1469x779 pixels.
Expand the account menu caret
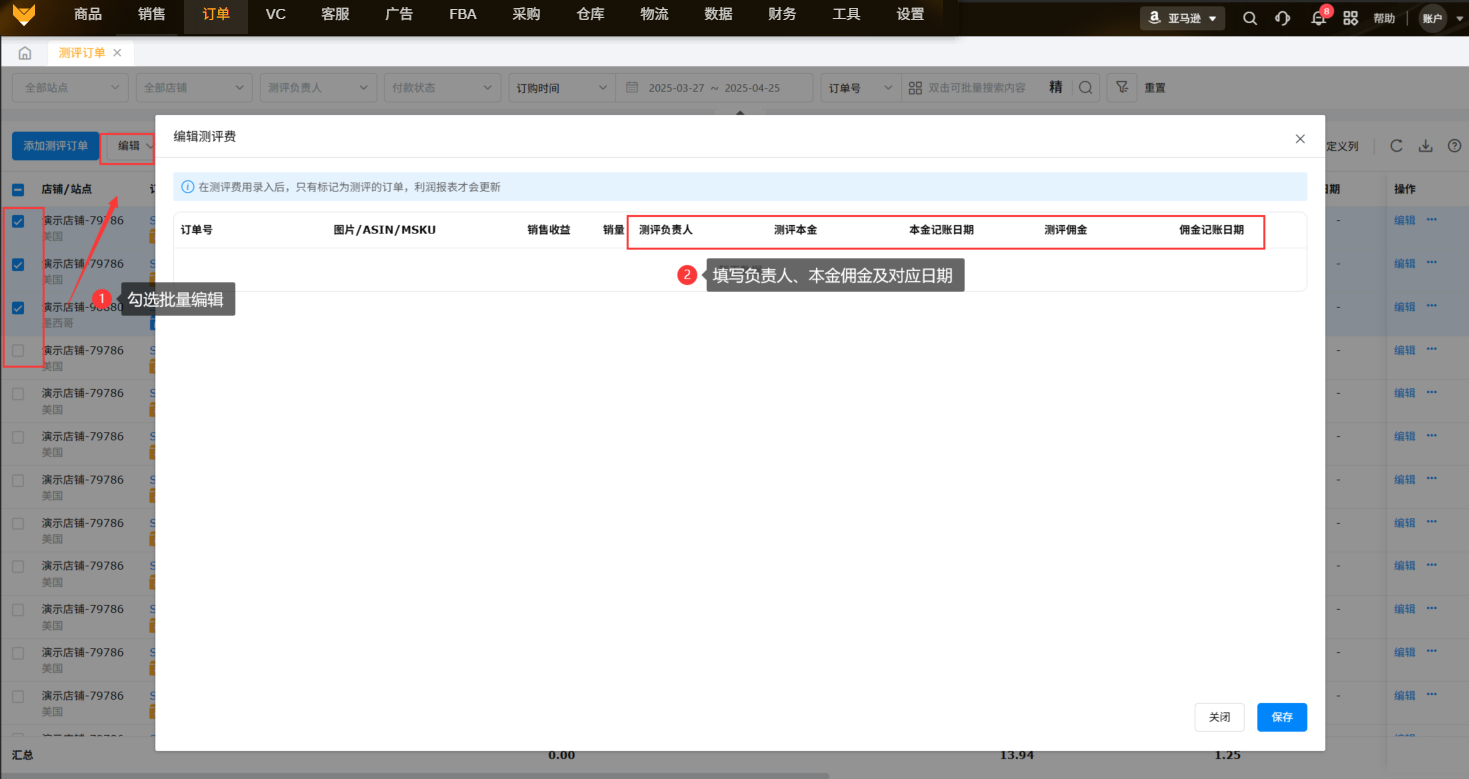(x=1459, y=18)
